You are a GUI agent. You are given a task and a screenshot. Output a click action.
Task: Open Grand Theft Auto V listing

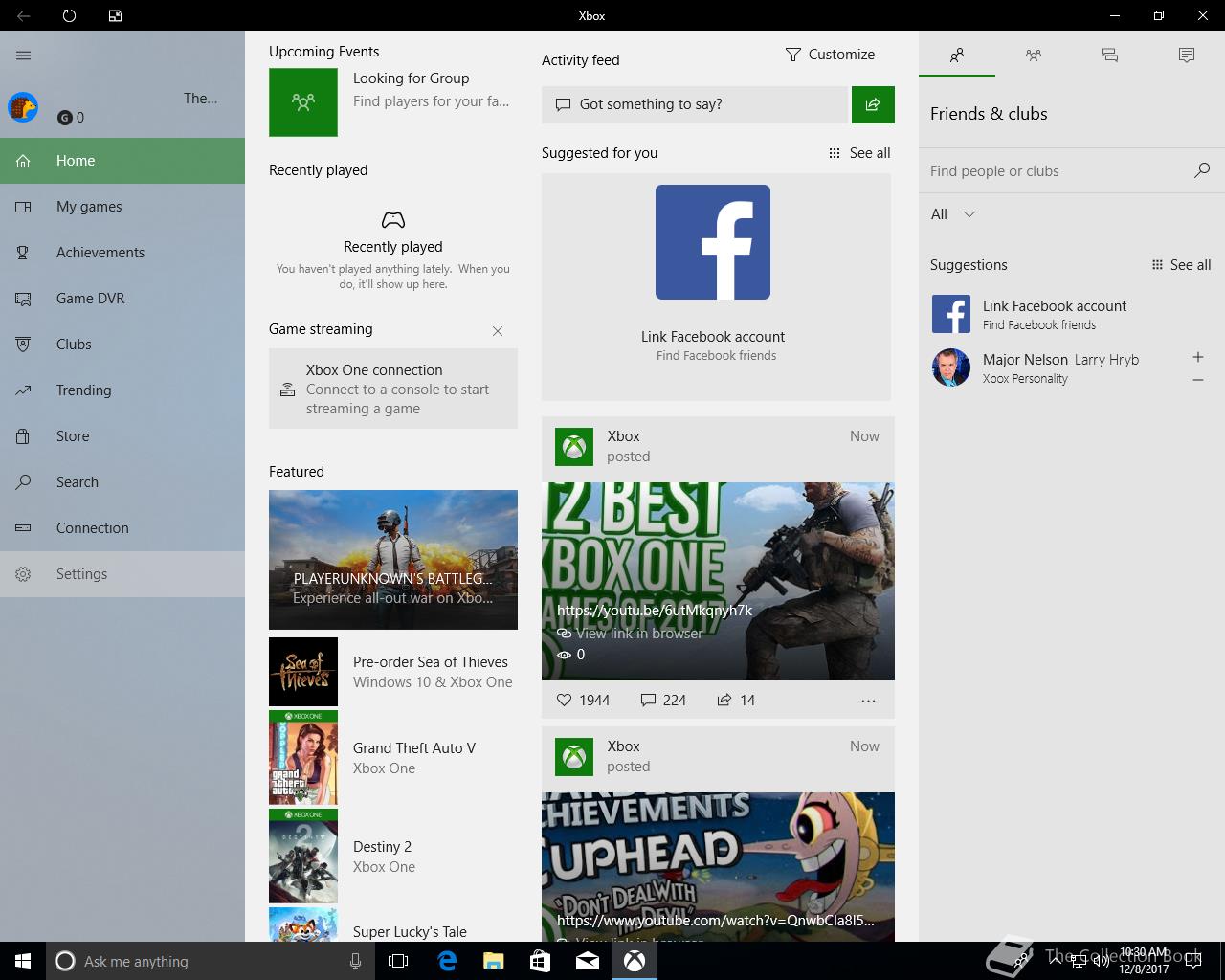(393, 758)
